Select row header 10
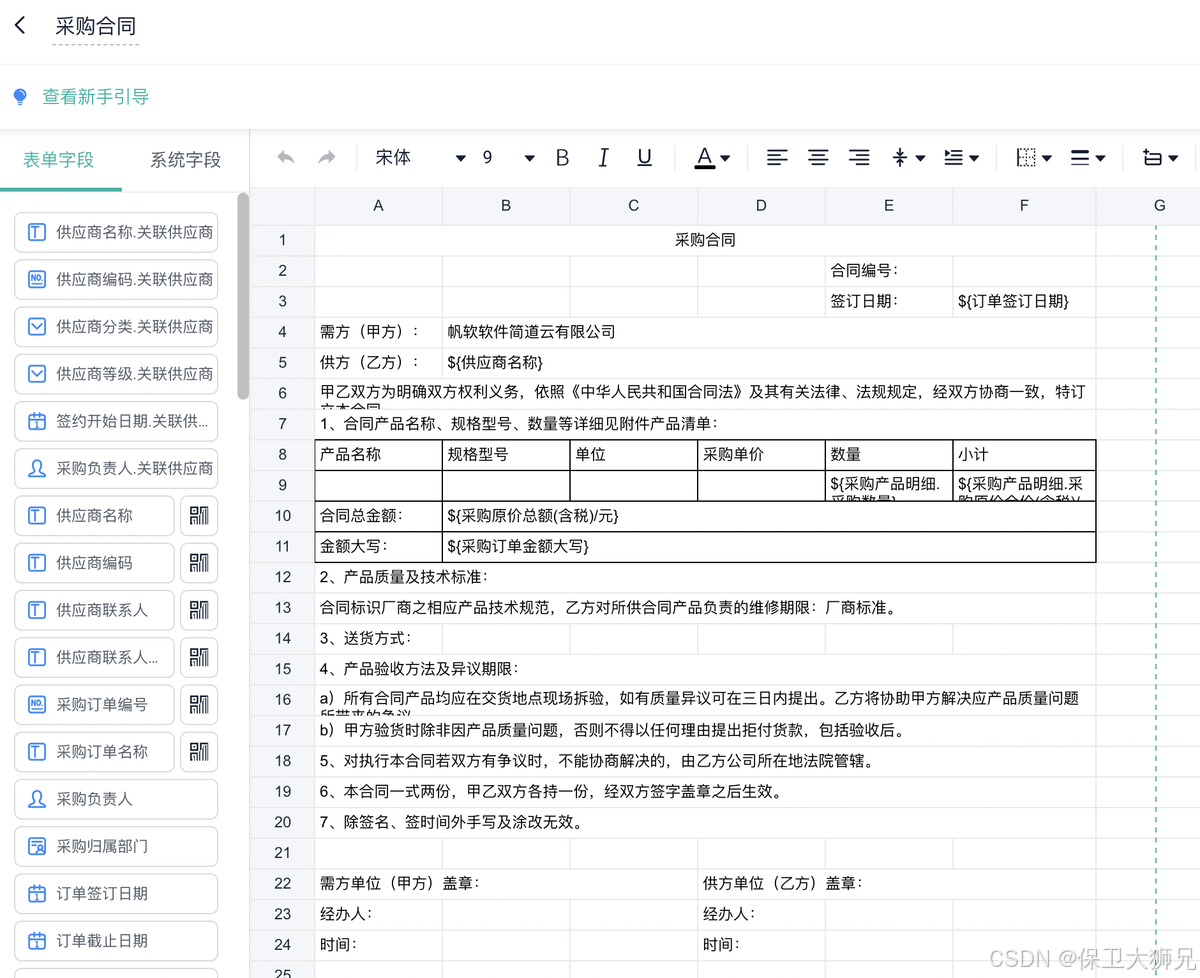This screenshot has height=978, width=1200. pyautogui.click(x=282, y=516)
